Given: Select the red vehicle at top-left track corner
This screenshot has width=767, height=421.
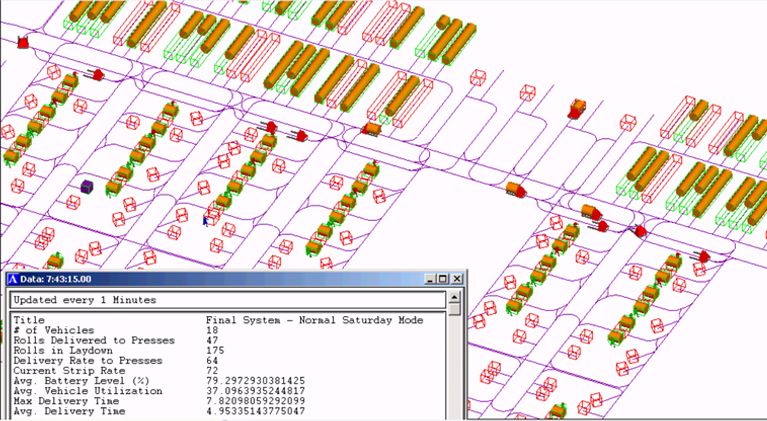Looking at the screenshot, I should click(x=22, y=42).
